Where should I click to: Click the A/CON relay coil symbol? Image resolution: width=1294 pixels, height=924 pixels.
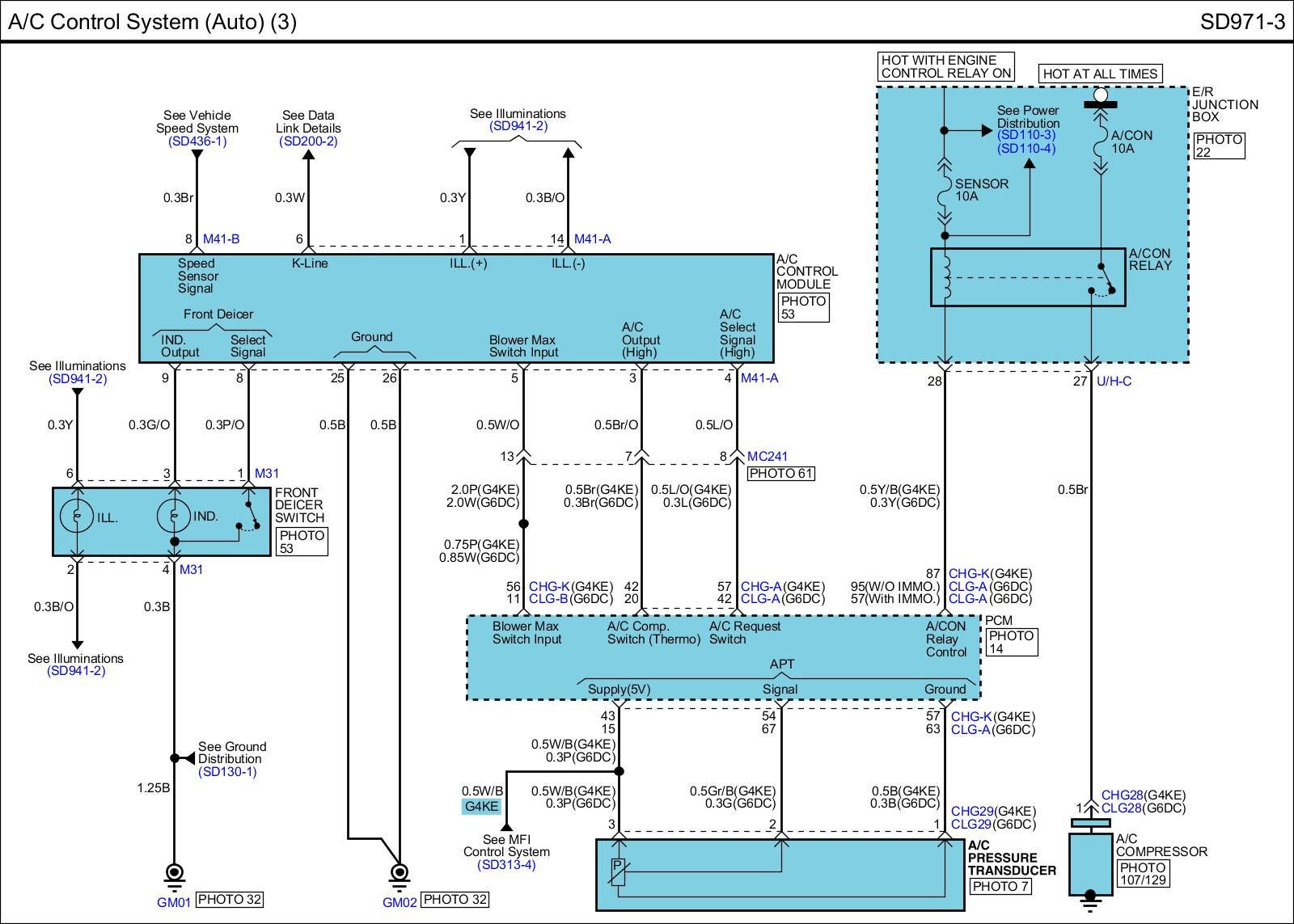pyautogui.click(x=945, y=277)
